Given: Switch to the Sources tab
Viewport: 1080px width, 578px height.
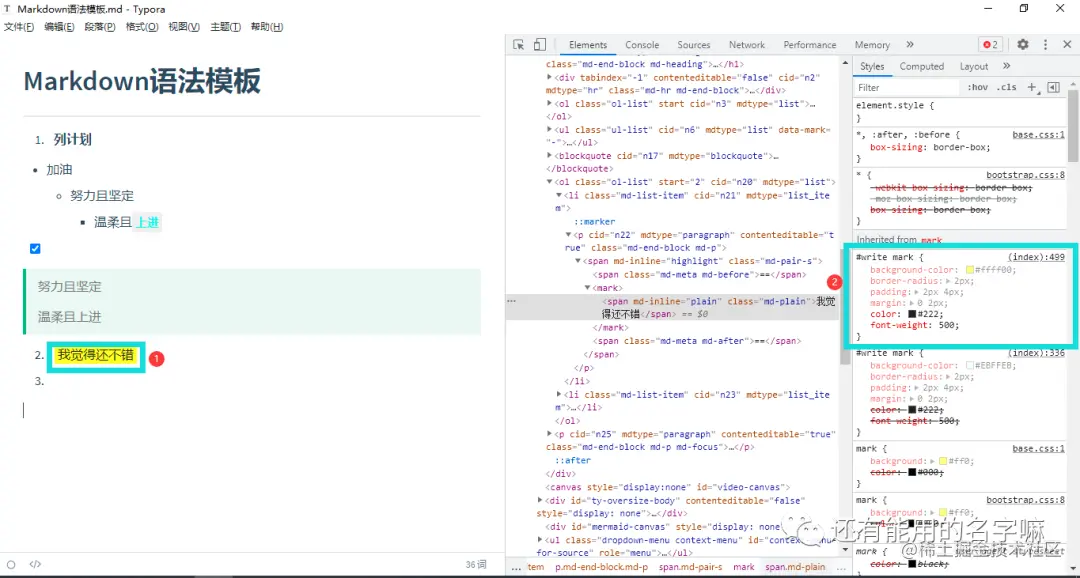Looking at the screenshot, I should [694, 45].
